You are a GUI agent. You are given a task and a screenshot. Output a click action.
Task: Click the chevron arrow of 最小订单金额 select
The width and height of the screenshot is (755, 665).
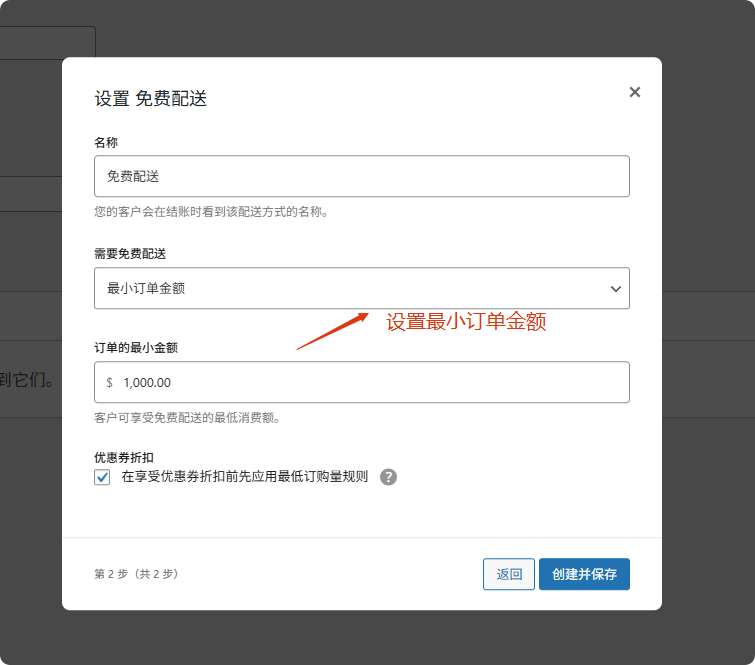(615, 289)
